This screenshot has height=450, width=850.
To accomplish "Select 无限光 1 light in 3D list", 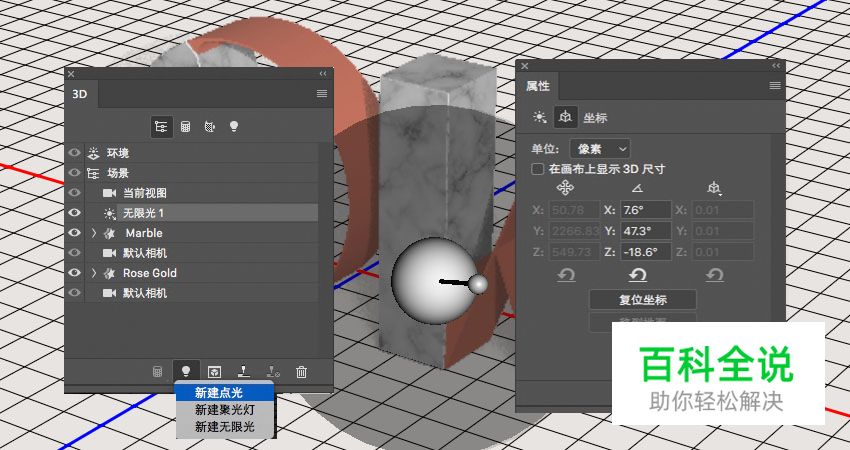I will point(143,213).
